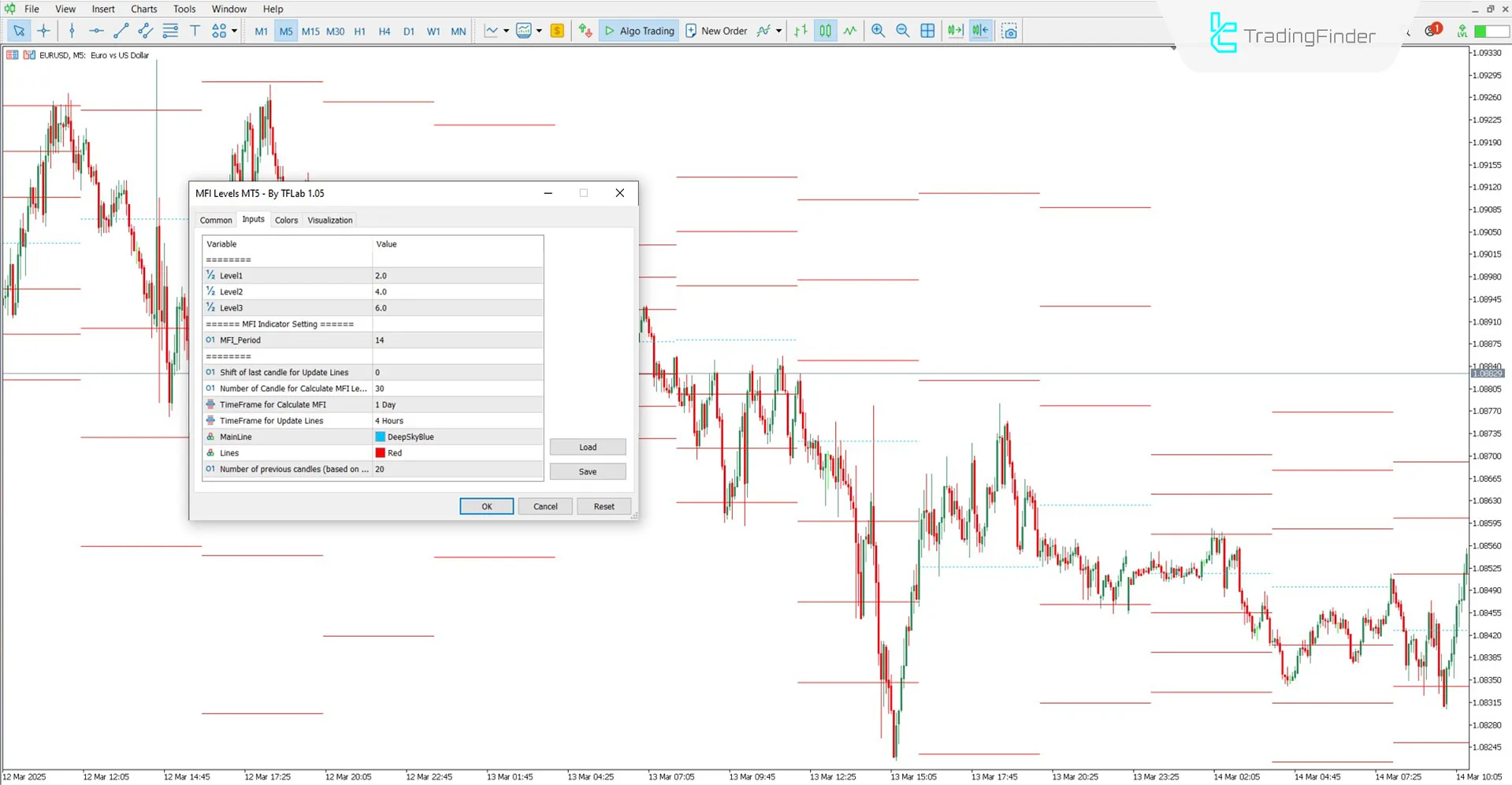
Task: Select the vertical line drawing tool
Action: (x=72, y=31)
